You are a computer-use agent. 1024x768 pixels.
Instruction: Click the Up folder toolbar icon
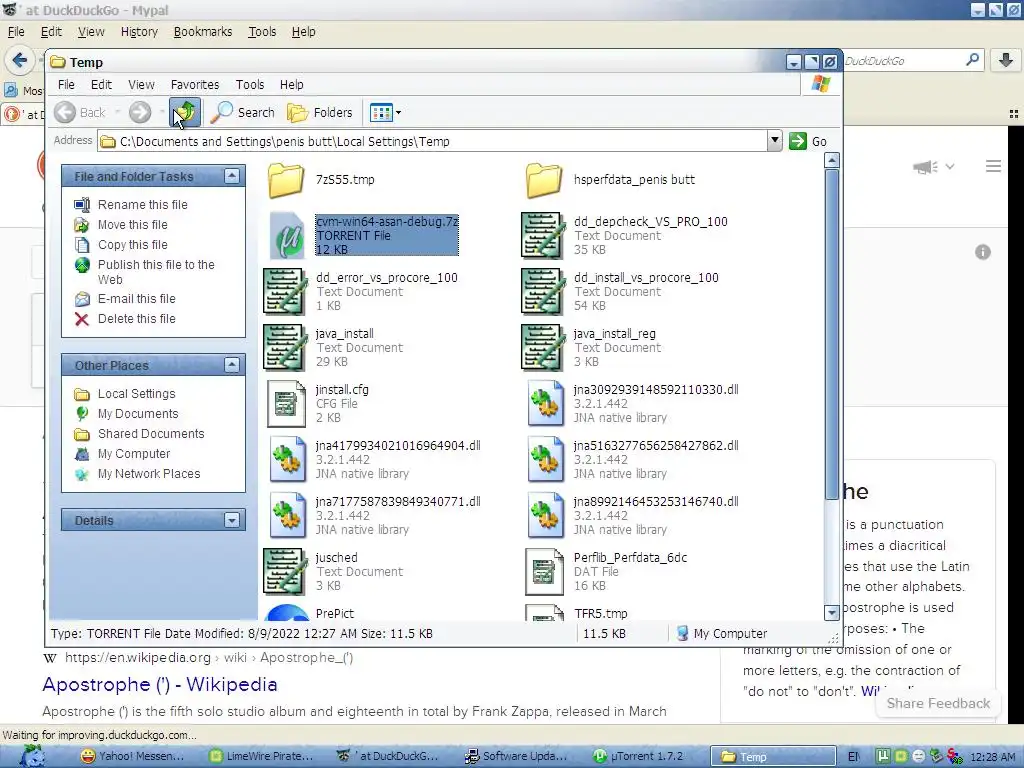(185, 112)
